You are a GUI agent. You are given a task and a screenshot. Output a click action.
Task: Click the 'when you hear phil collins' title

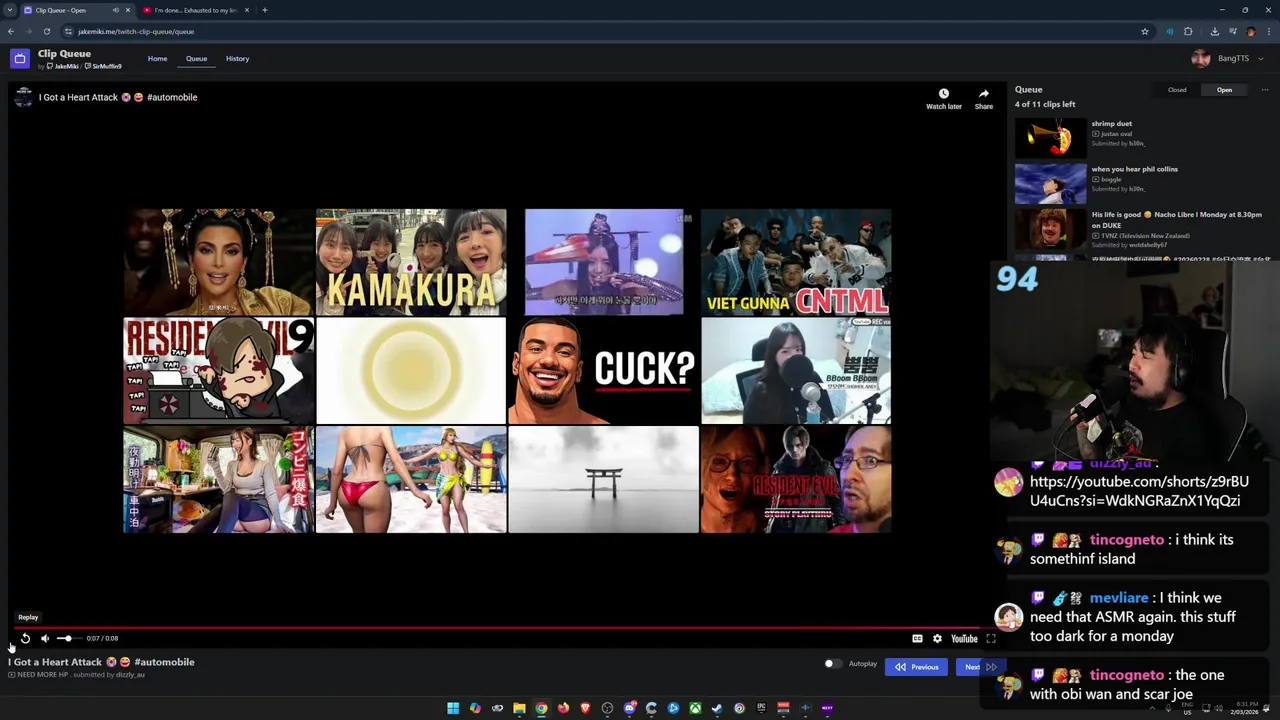pos(1135,169)
